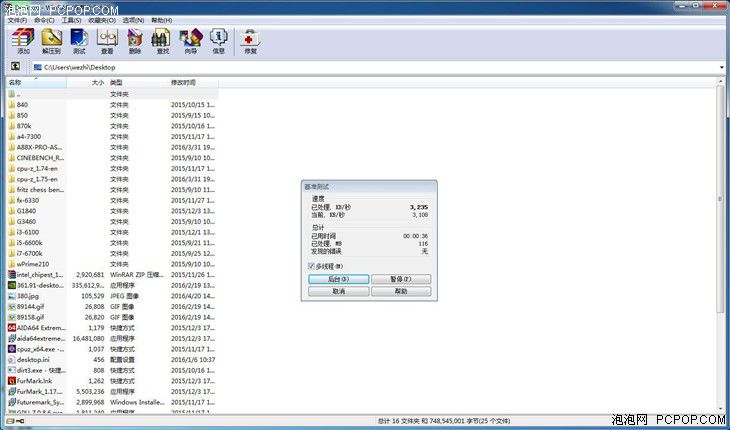
Task: Select the cpu-z_1.74-en folder row
Action: pyautogui.click(x=112, y=168)
